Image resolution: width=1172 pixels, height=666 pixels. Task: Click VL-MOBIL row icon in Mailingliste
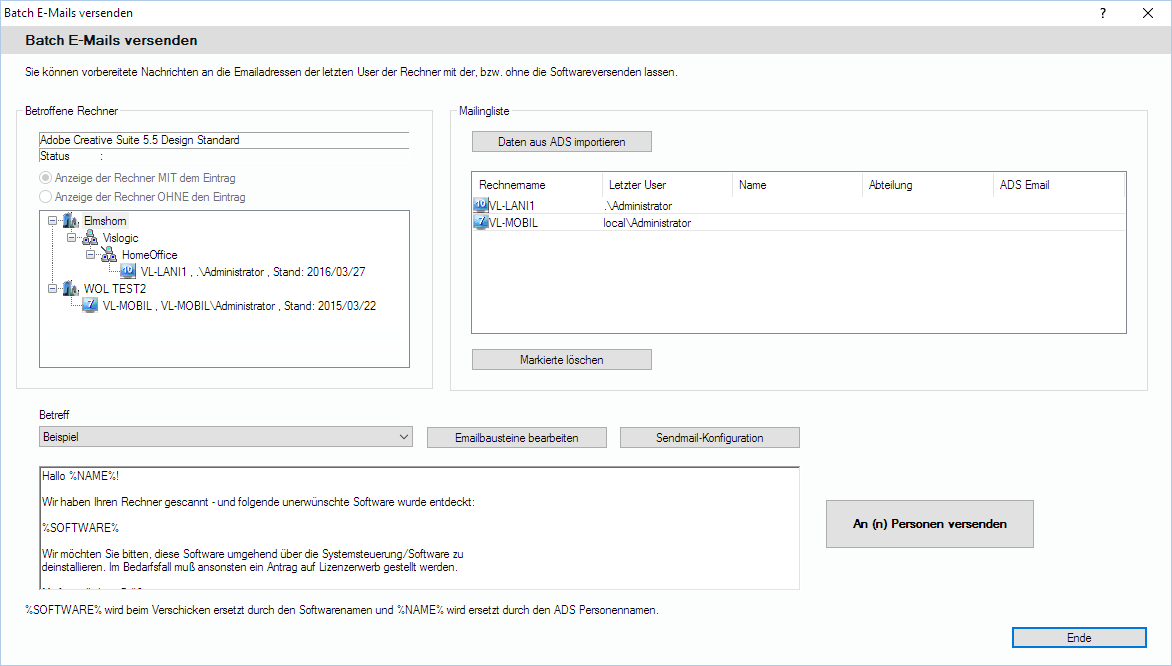coord(481,222)
